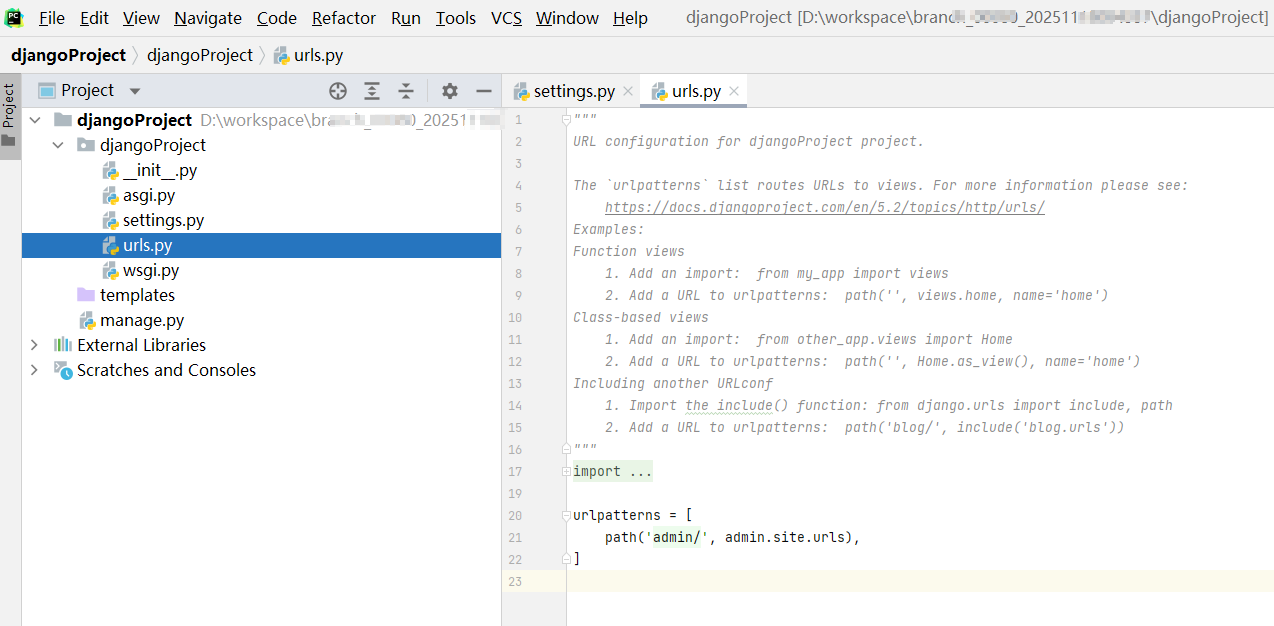Click the purple templates folder icon

(x=86, y=295)
